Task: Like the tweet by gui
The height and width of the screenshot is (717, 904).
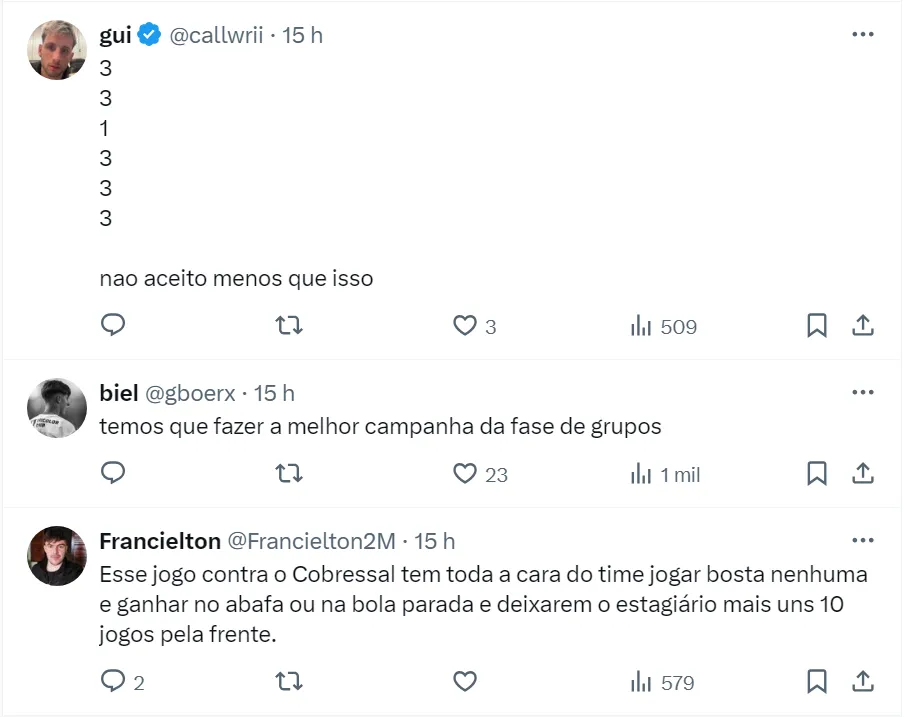Action: [465, 325]
